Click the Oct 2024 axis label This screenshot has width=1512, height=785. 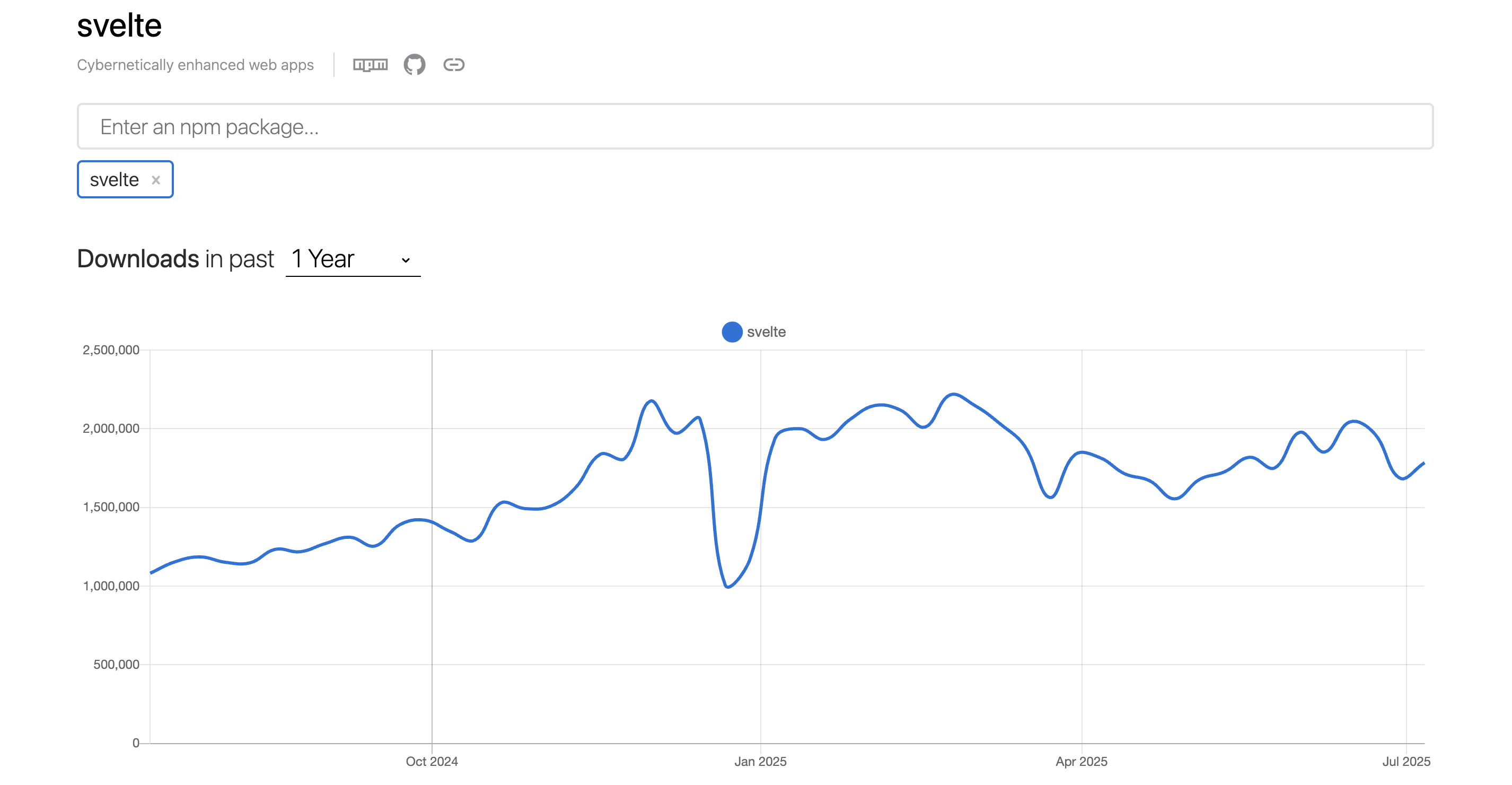click(432, 762)
